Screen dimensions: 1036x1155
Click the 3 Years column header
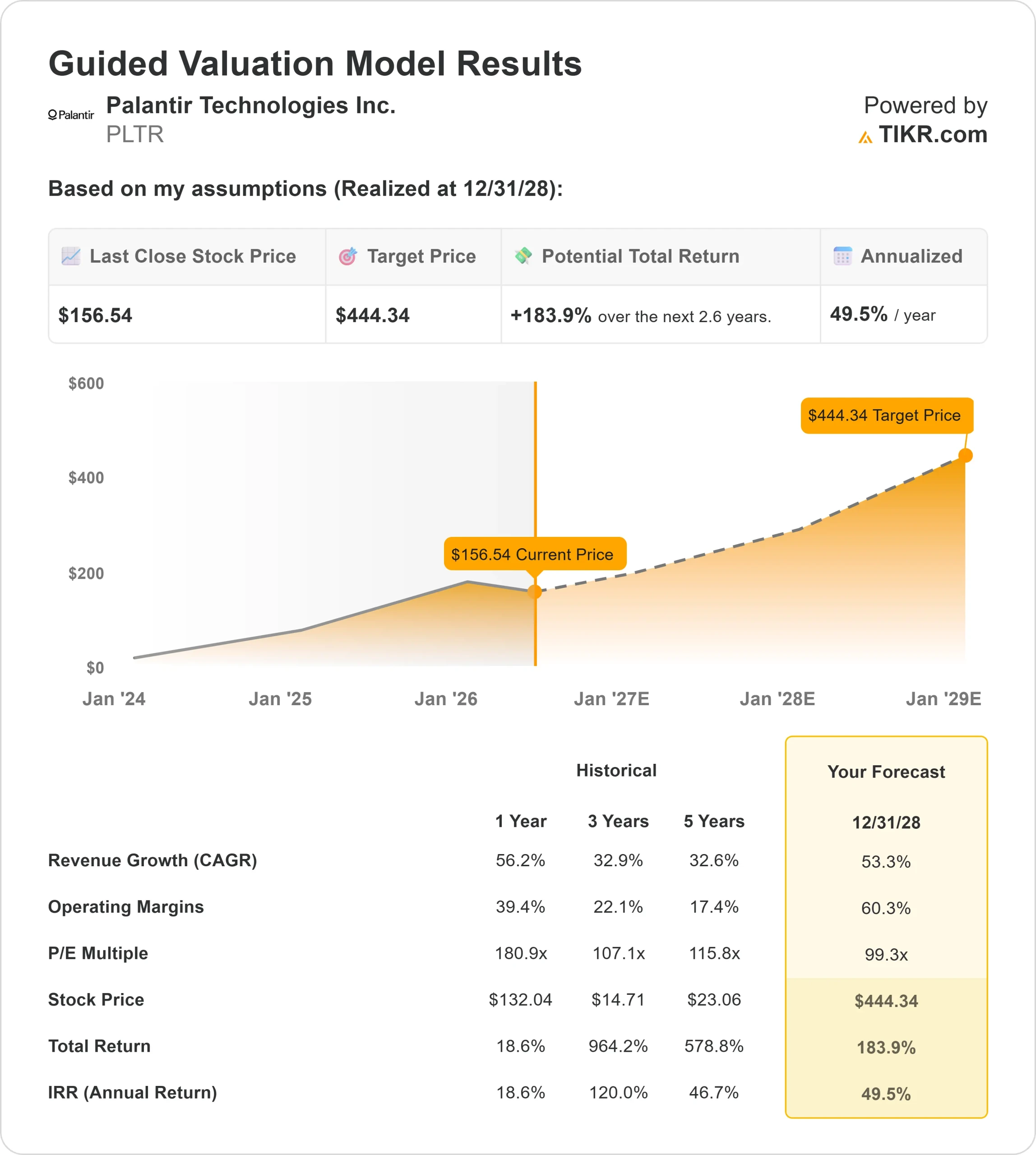[x=618, y=822]
